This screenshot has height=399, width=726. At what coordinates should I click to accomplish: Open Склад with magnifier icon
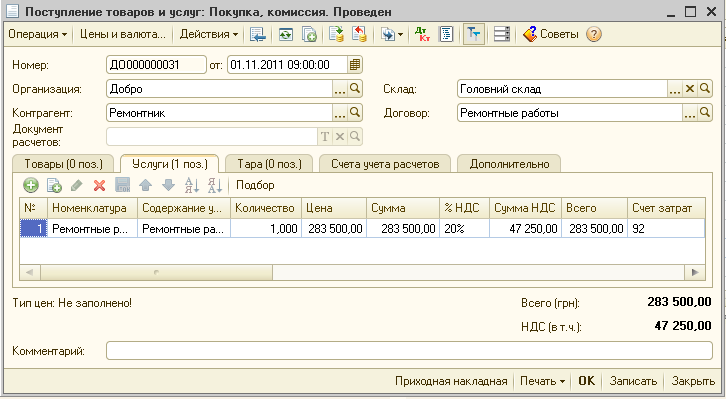point(705,89)
